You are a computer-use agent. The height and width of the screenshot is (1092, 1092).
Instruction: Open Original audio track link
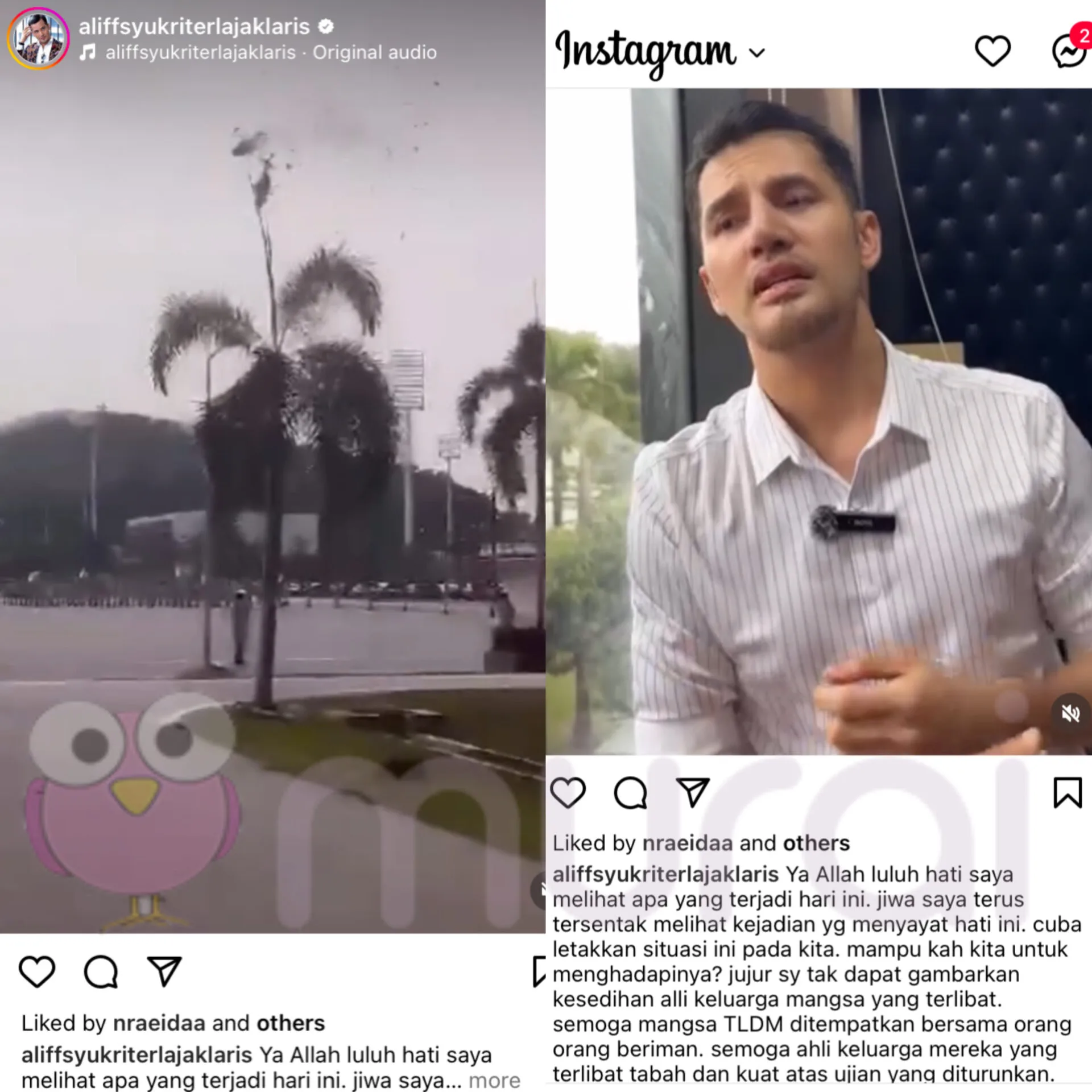coord(375,52)
